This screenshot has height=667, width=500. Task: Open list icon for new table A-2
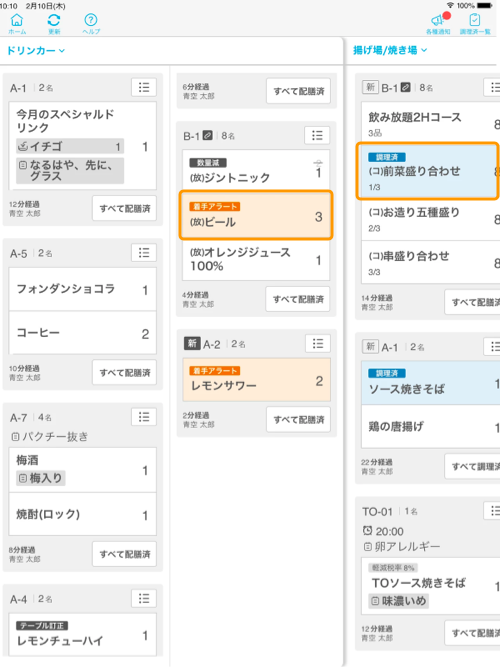click(x=317, y=344)
